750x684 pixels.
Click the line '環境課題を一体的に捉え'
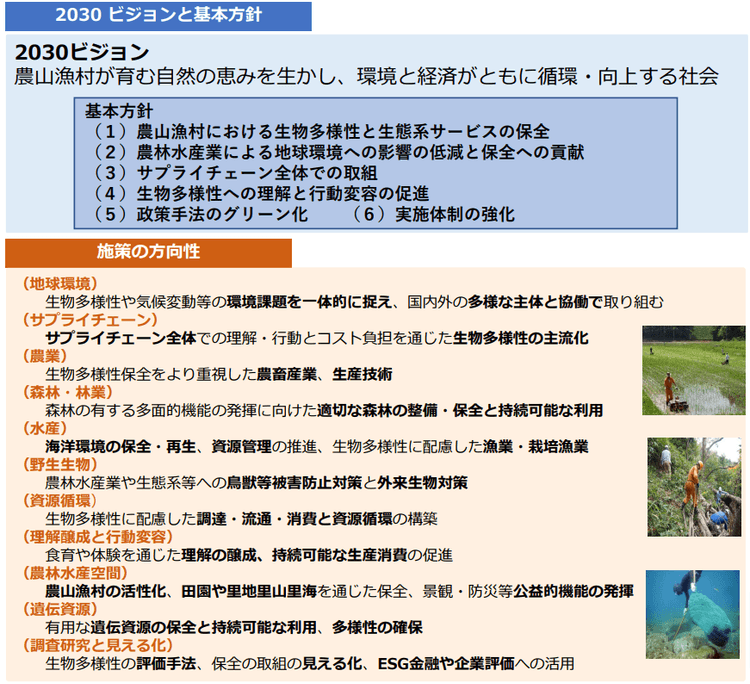(x=354, y=302)
